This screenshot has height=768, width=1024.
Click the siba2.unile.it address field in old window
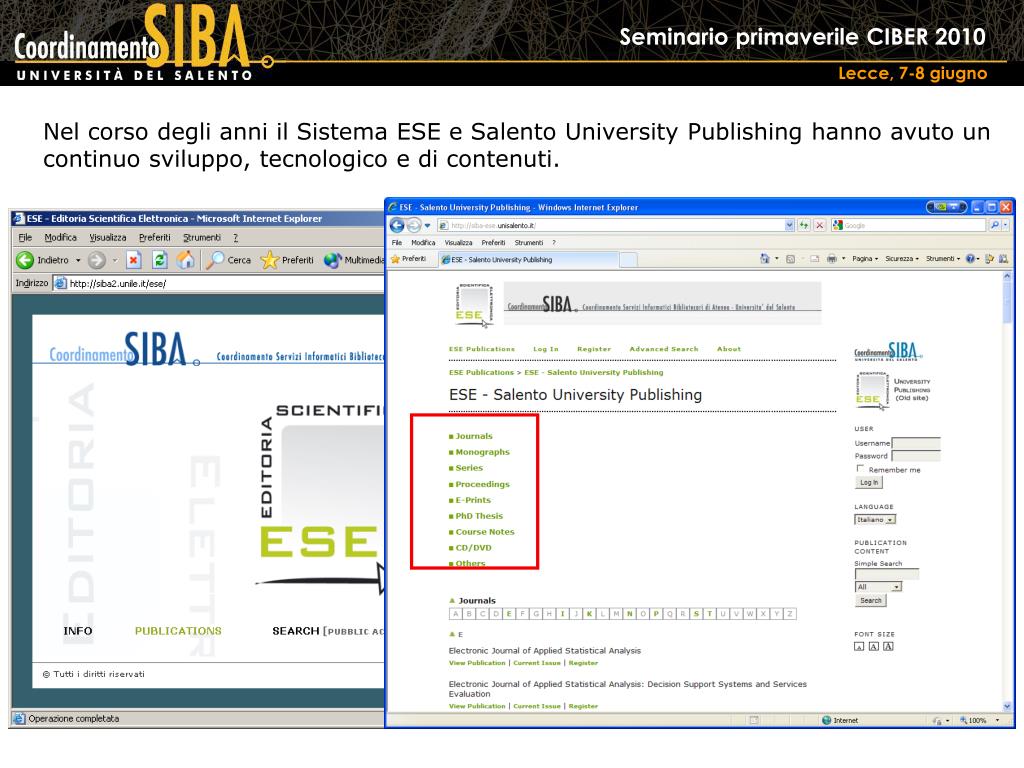219,283
